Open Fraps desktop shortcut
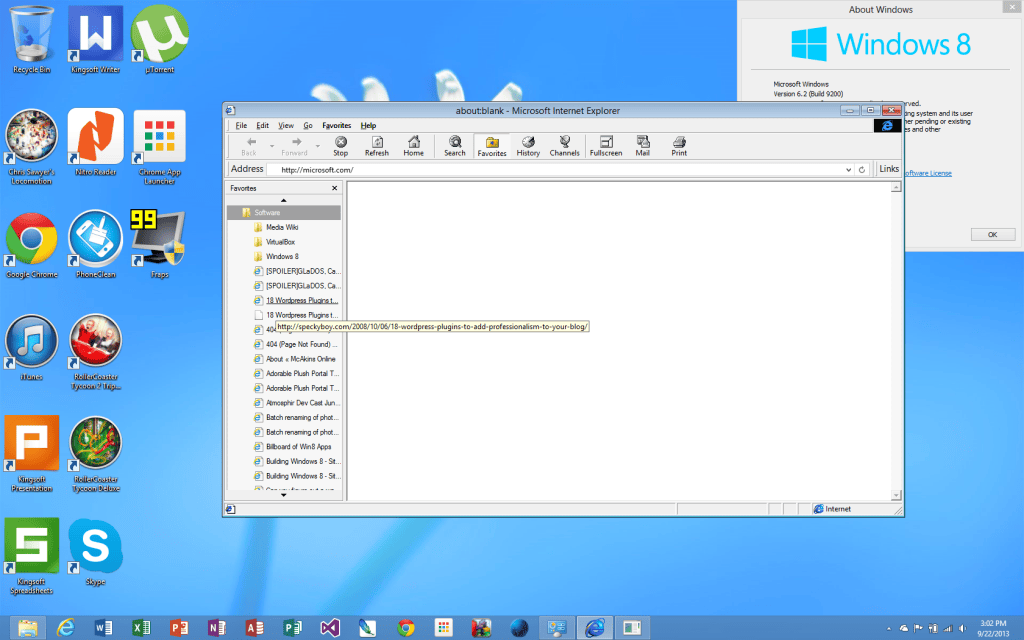The image size is (1024, 640). tap(160, 245)
